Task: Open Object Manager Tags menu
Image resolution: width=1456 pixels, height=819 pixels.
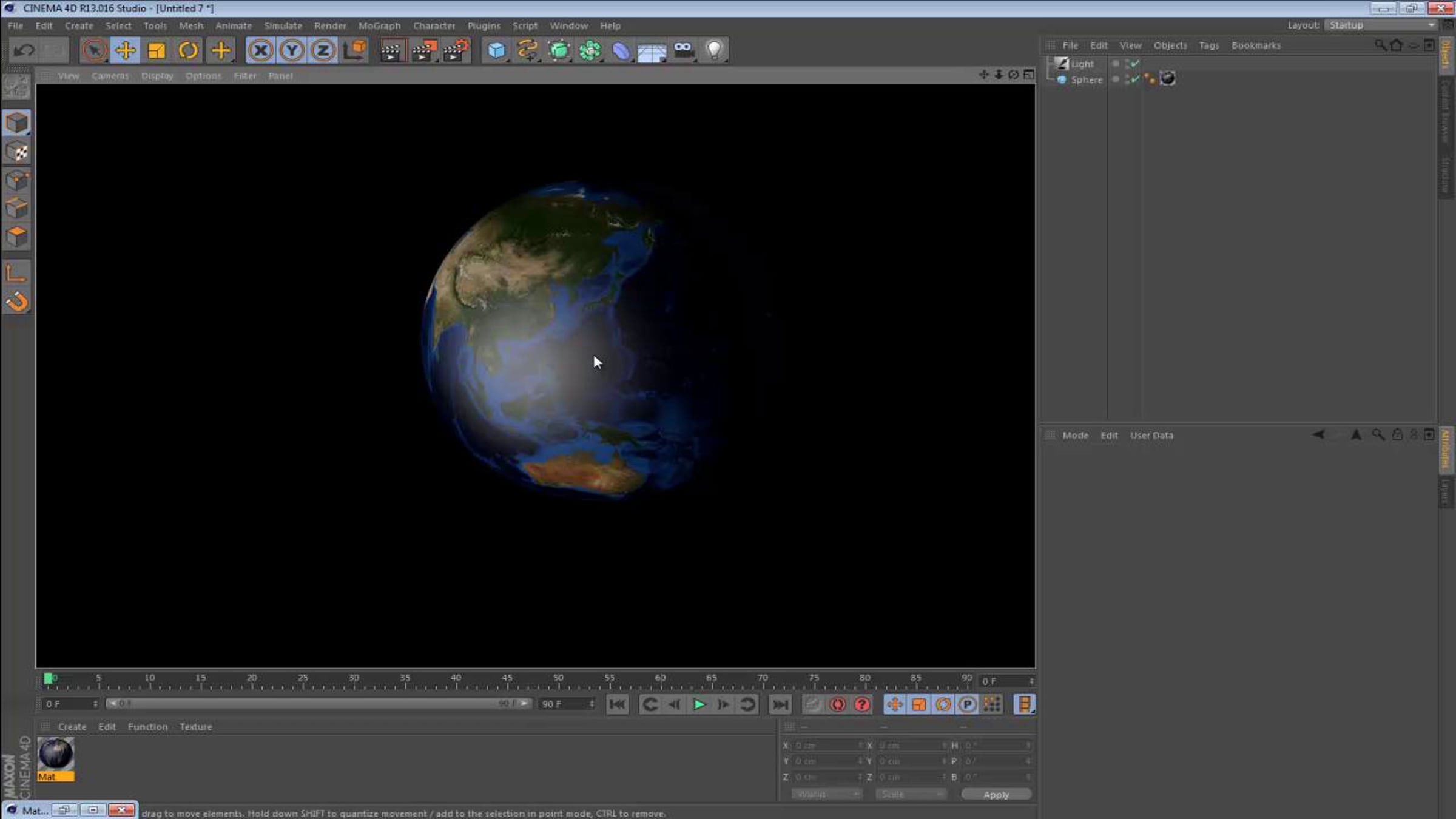Action: pos(1208,45)
